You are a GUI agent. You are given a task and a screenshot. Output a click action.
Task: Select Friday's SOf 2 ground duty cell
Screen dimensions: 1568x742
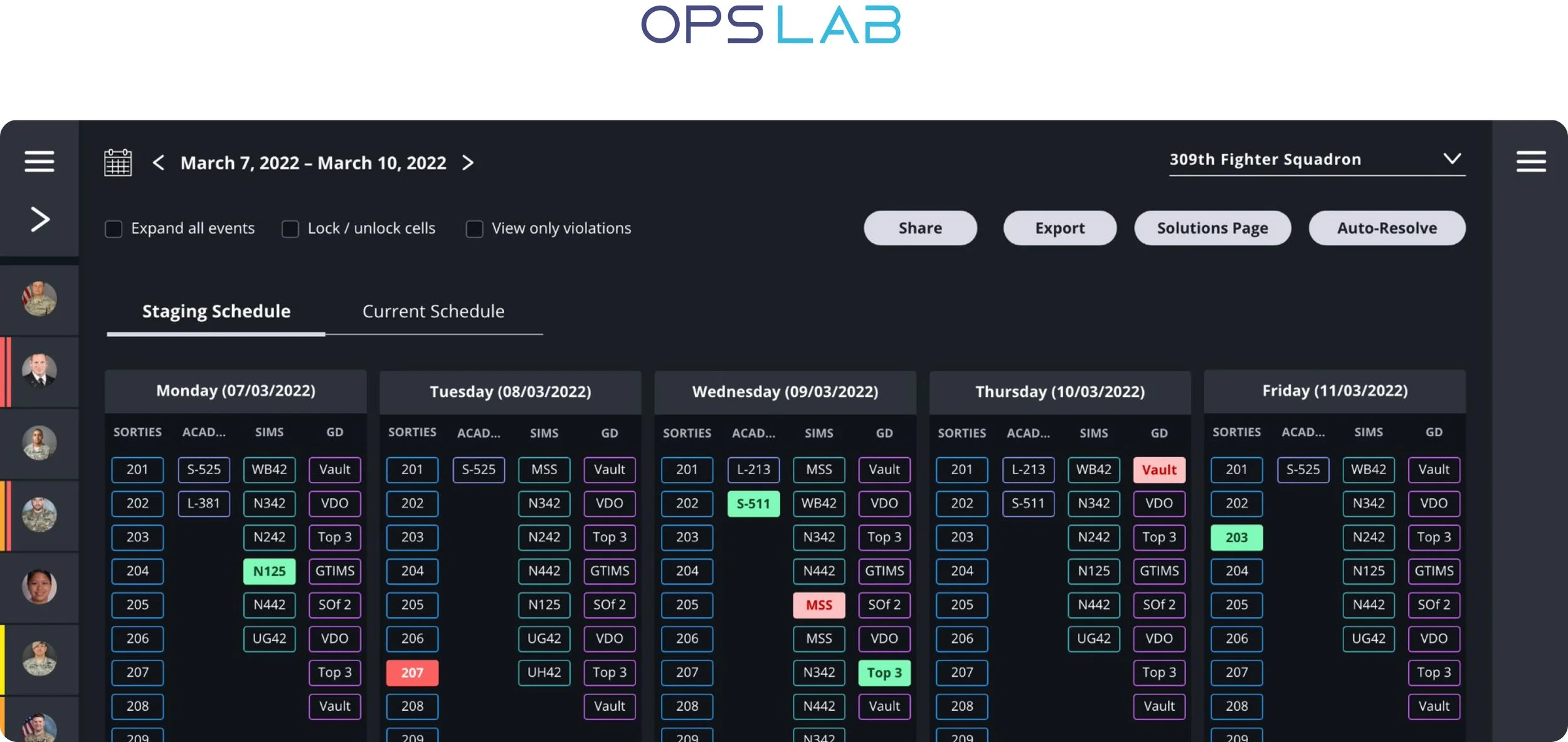(1434, 605)
